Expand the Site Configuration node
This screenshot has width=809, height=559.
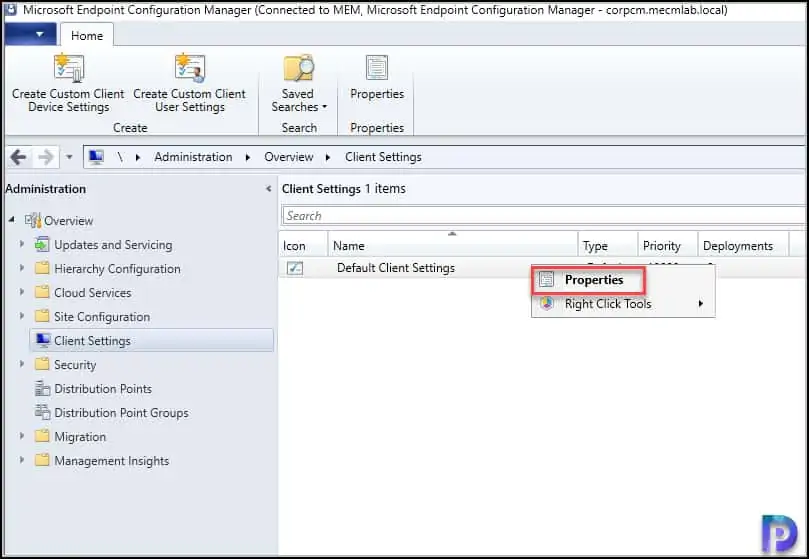pyautogui.click(x=22, y=316)
